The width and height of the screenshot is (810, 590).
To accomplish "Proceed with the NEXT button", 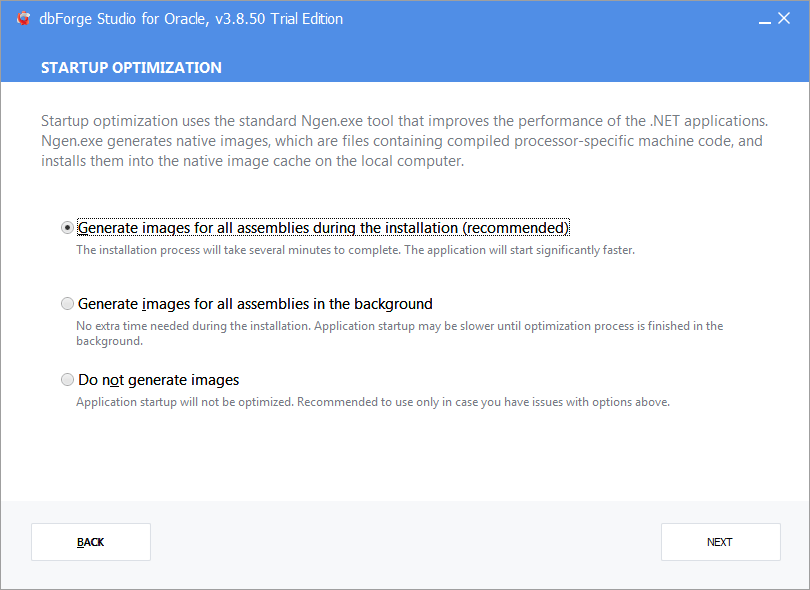I will [x=721, y=542].
